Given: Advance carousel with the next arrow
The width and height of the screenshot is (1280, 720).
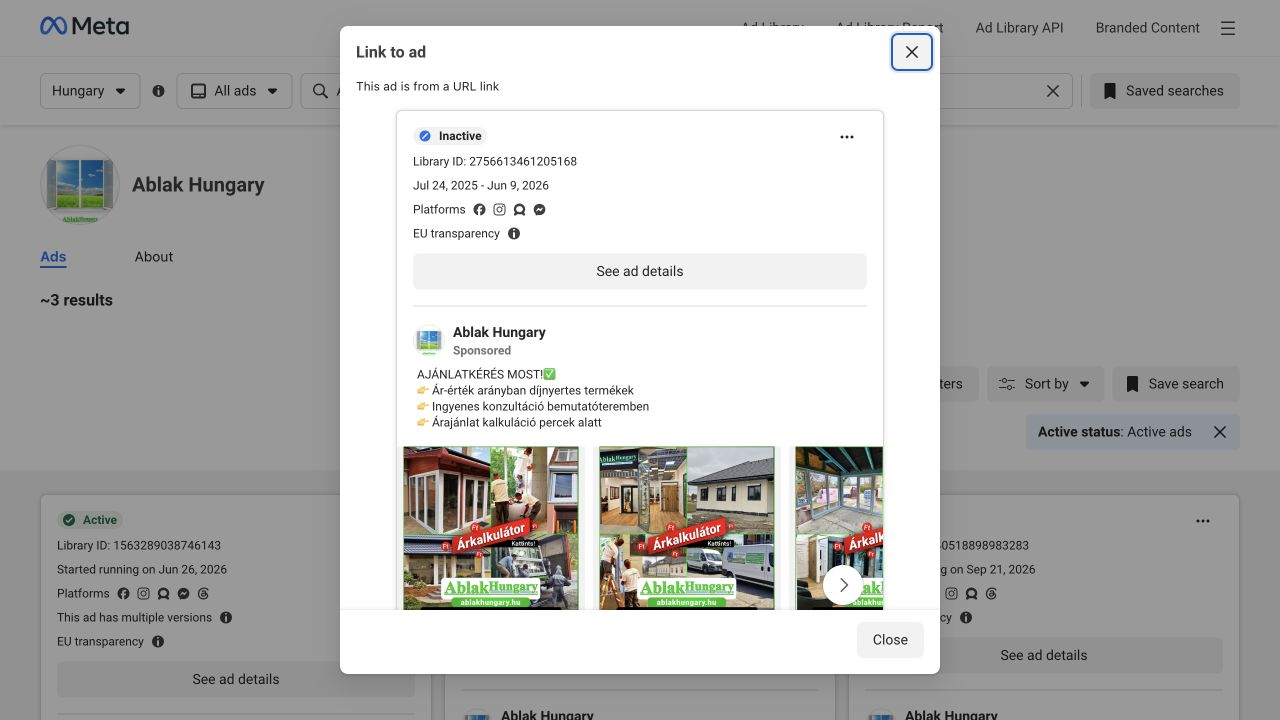Looking at the screenshot, I should (x=843, y=585).
